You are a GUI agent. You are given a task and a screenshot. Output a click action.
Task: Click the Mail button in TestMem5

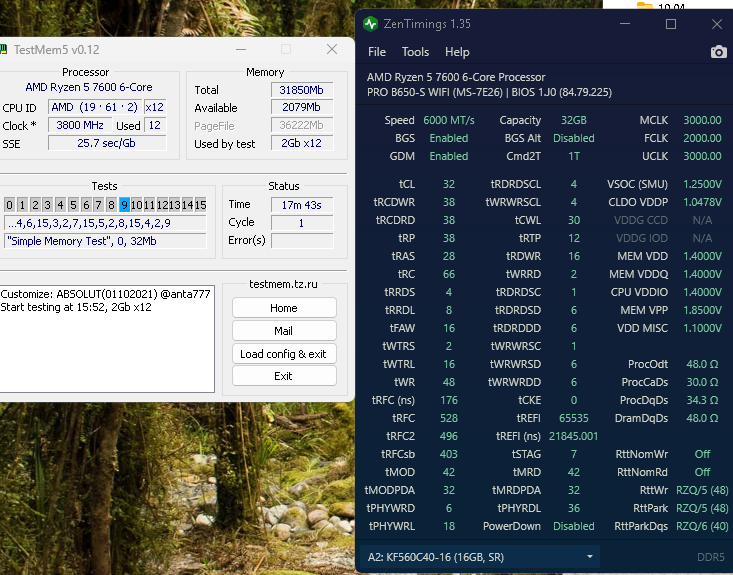[x=283, y=330]
